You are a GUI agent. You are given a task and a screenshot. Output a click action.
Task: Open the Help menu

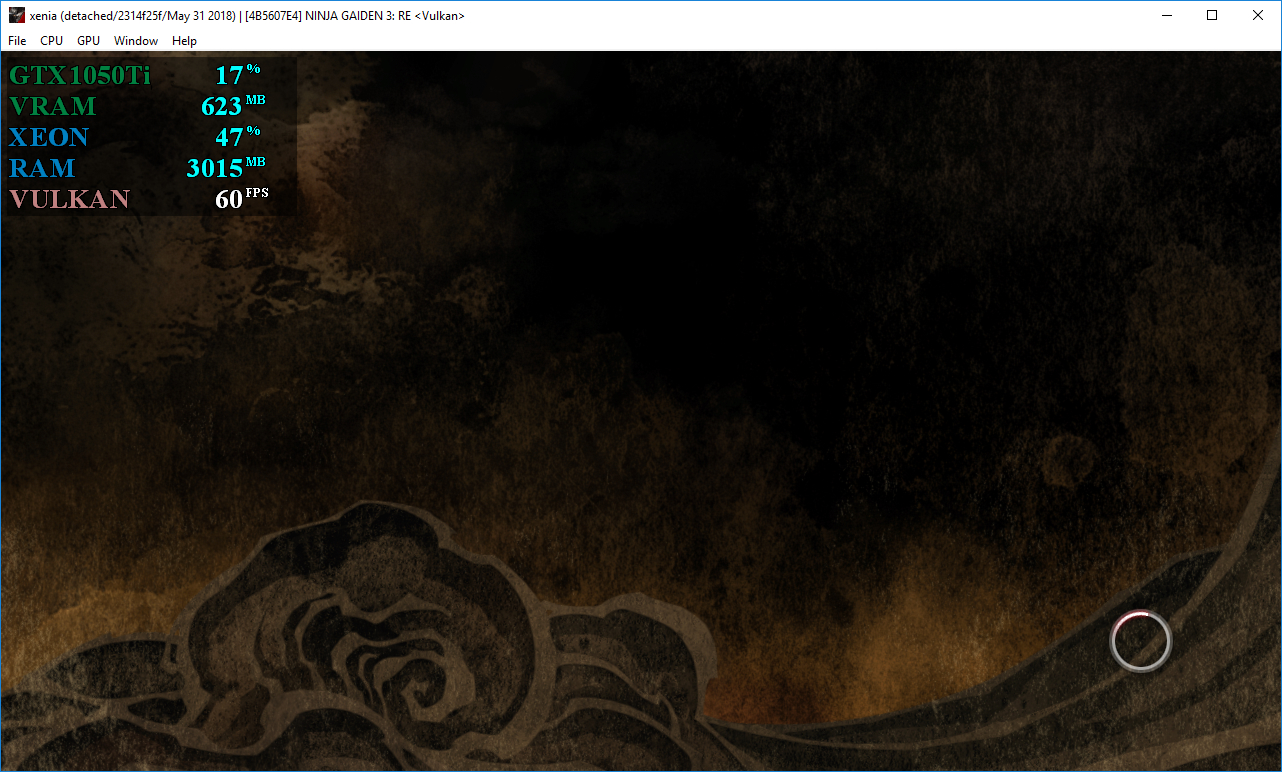coord(184,41)
